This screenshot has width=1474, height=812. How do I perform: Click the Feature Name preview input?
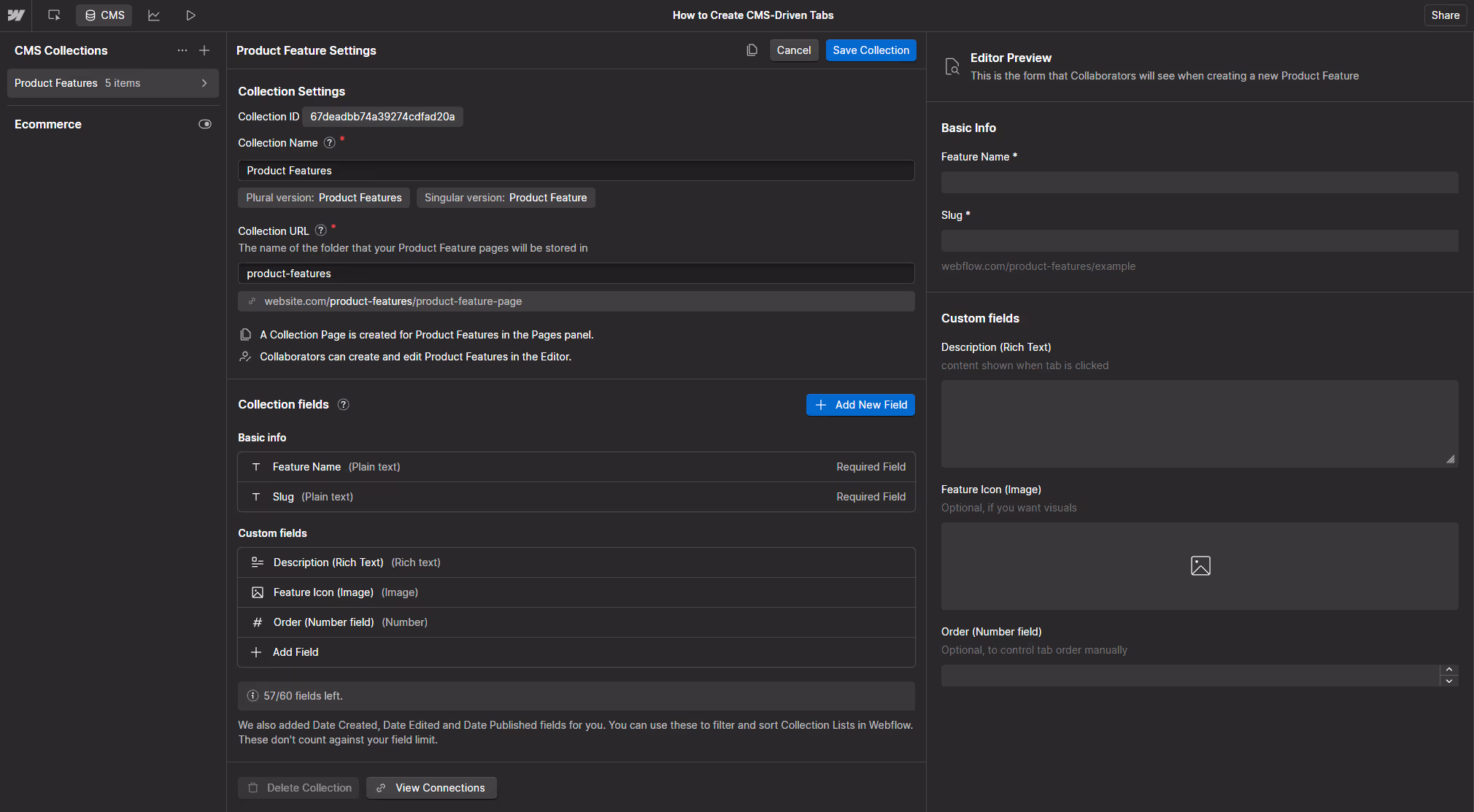[1200, 182]
